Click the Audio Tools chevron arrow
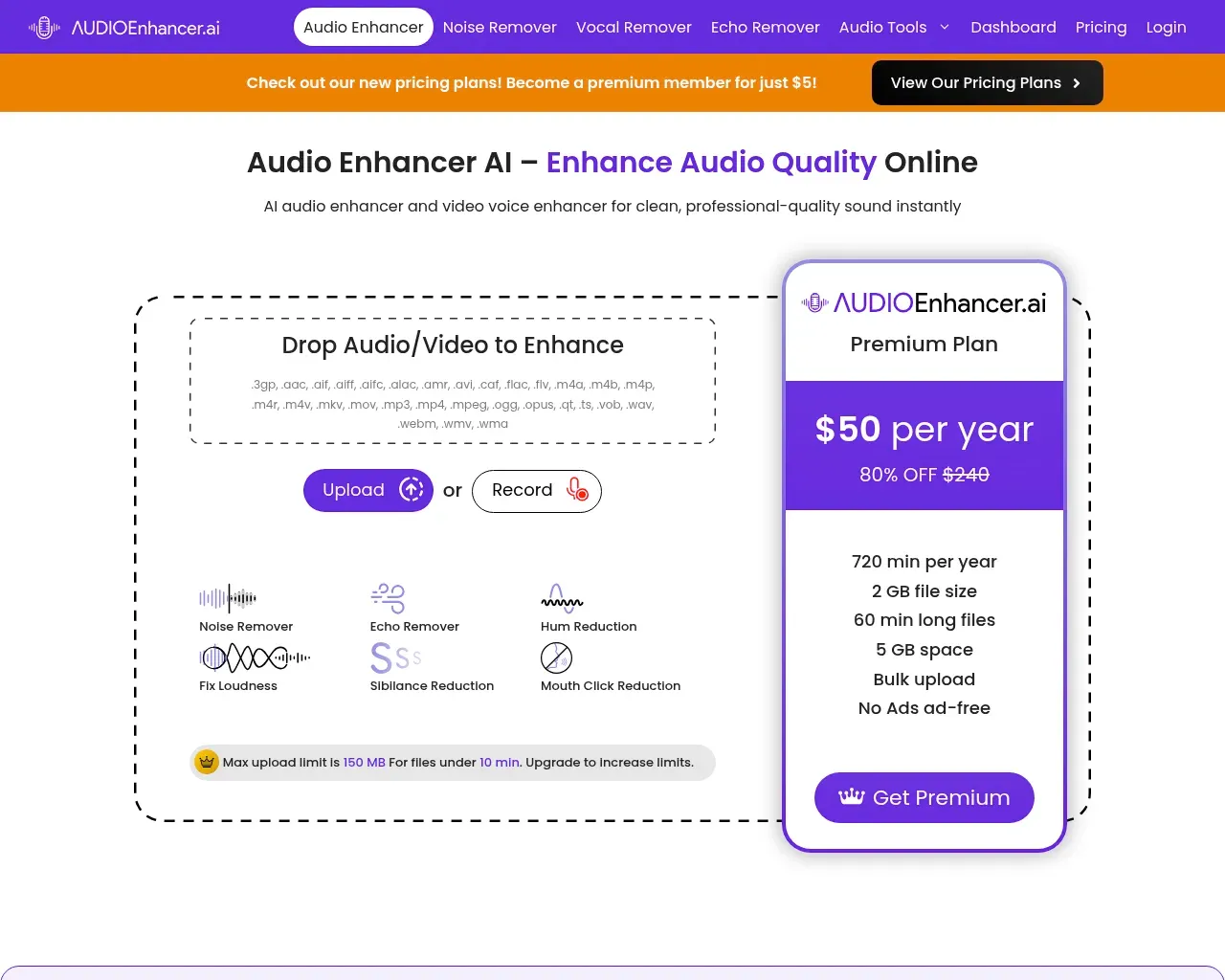 click(945, 27)
